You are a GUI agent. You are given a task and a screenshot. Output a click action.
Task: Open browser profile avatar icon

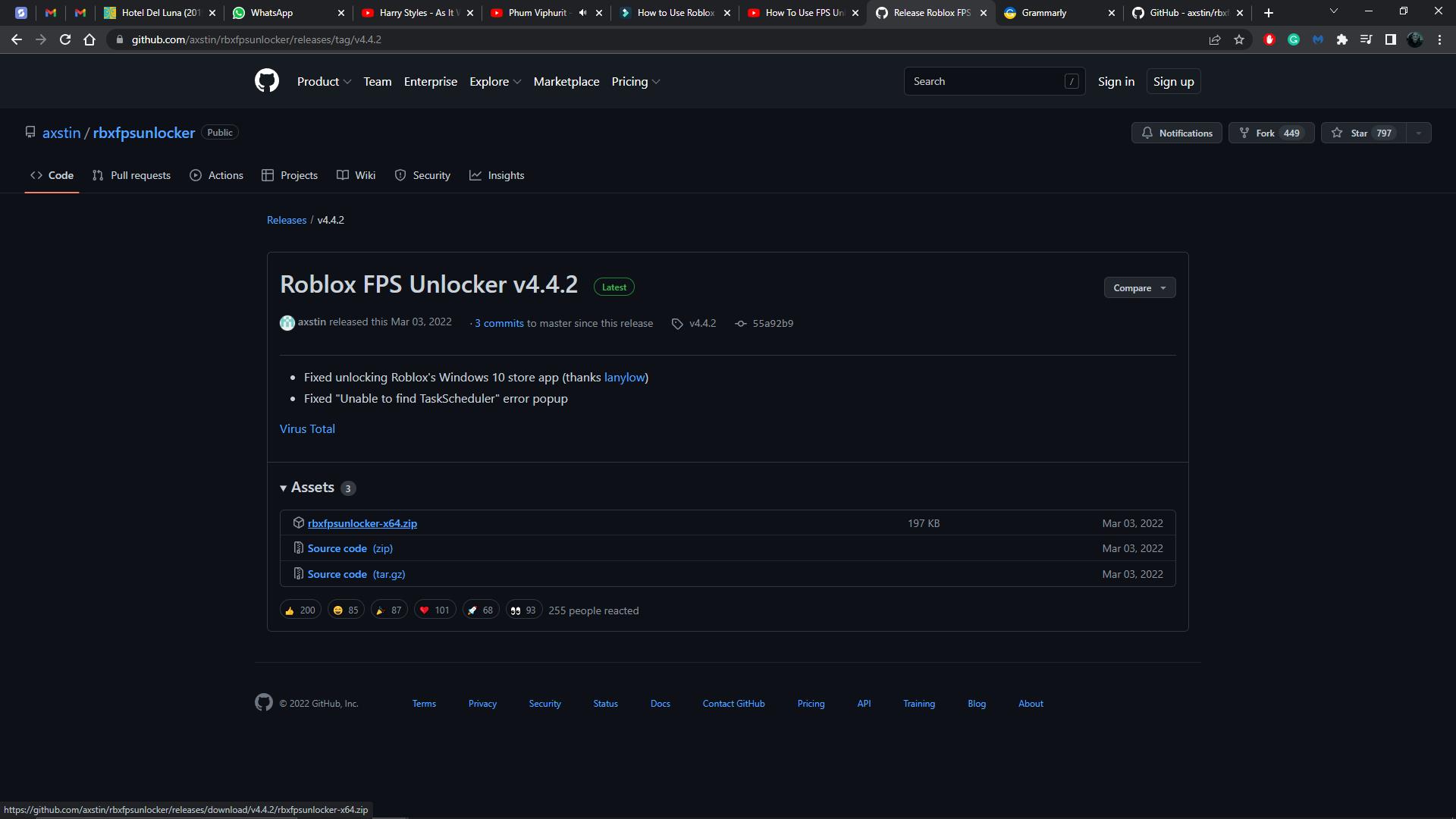[1415, 39]
